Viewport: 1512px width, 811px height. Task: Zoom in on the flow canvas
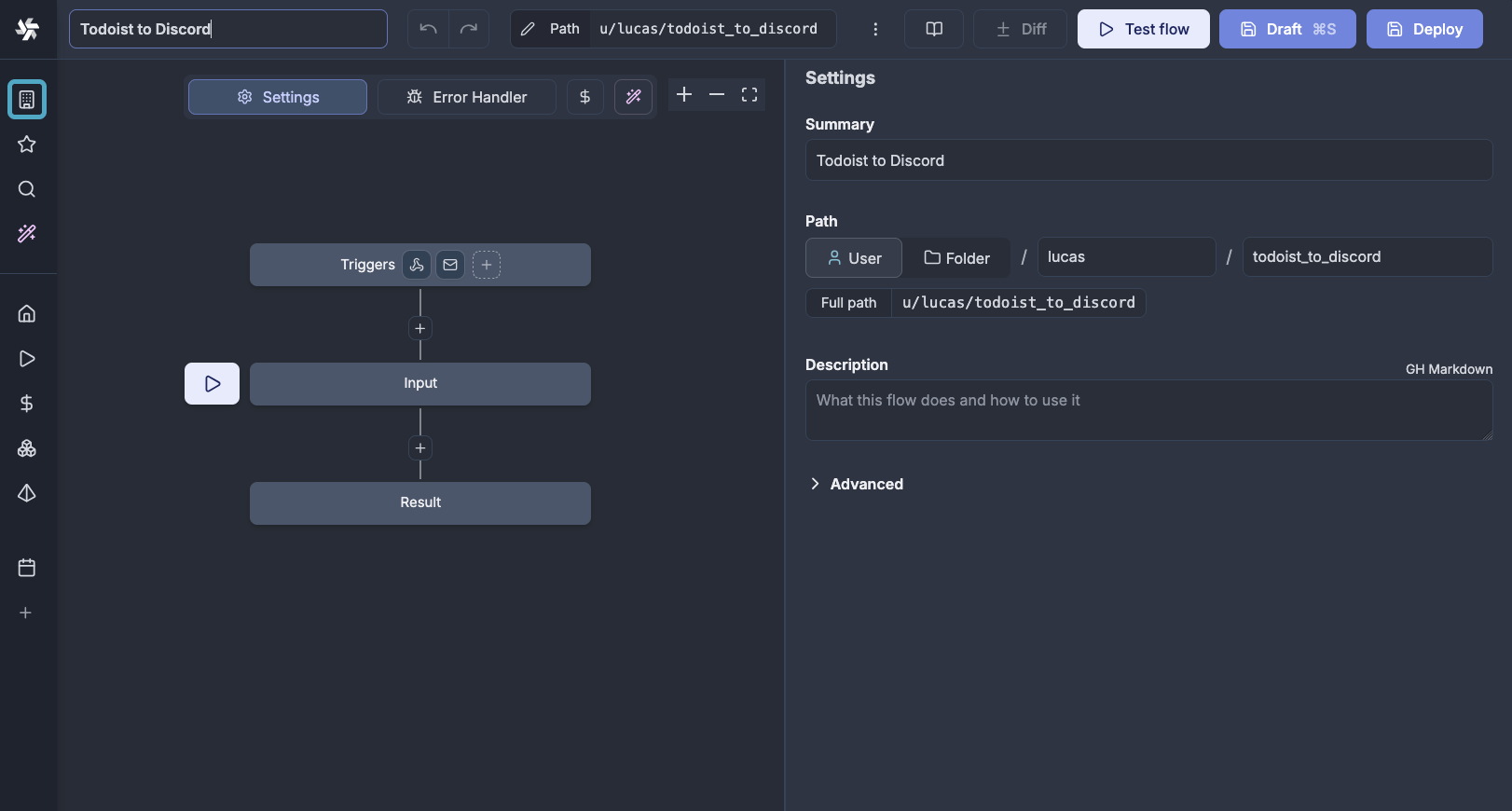click(x=684, y=95)
